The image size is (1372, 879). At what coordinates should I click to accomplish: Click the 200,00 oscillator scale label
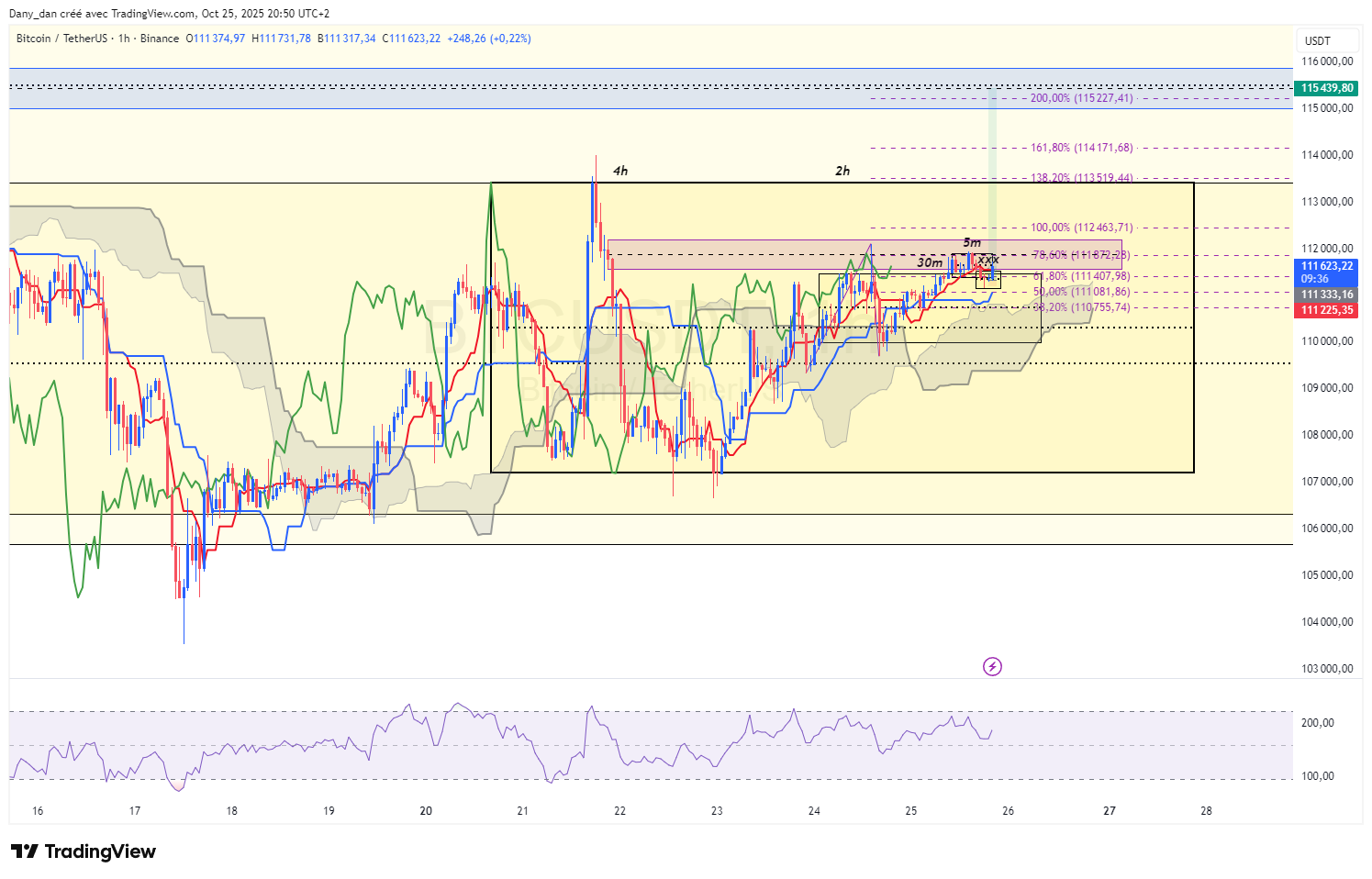coord(1318,723)
